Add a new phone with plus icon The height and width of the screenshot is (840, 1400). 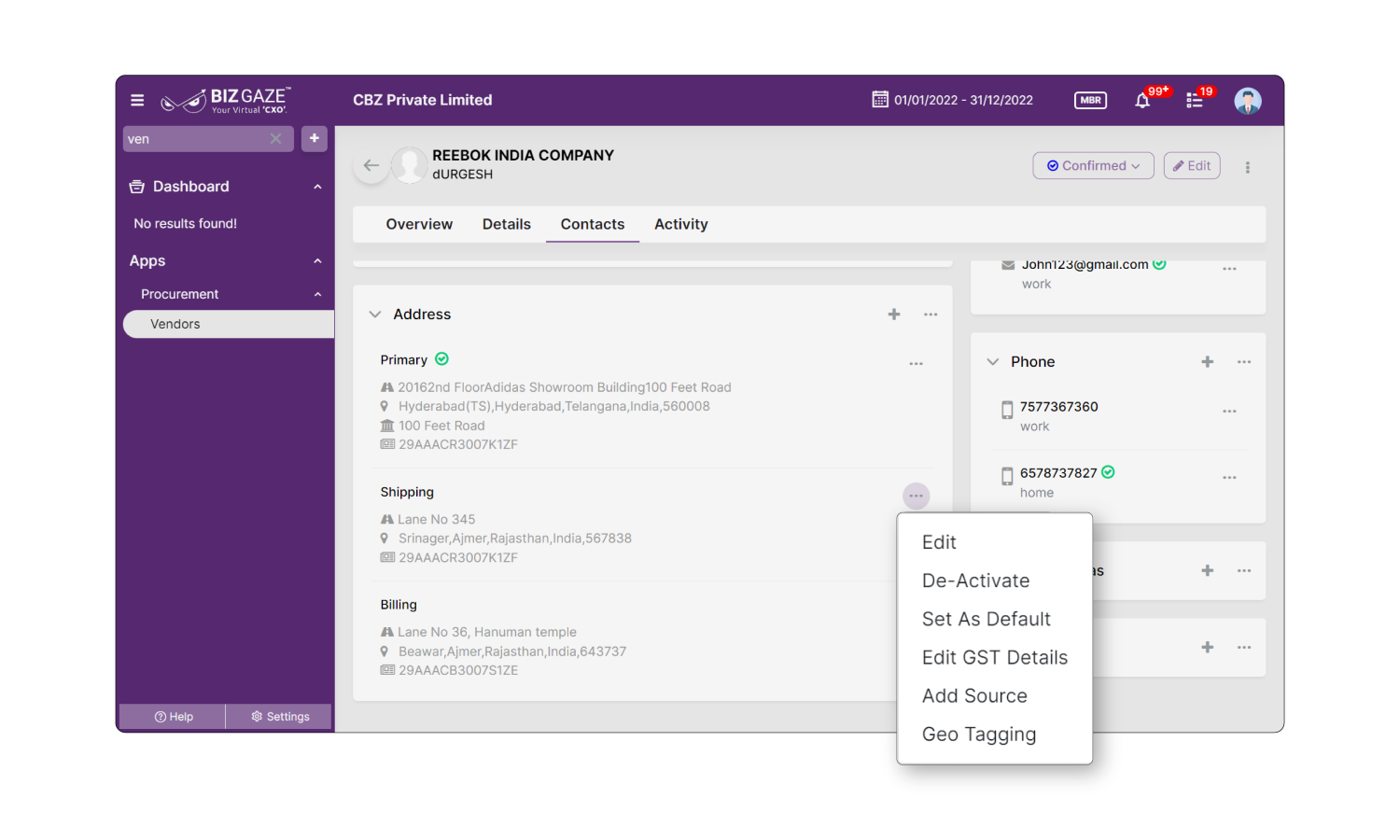1208,361
